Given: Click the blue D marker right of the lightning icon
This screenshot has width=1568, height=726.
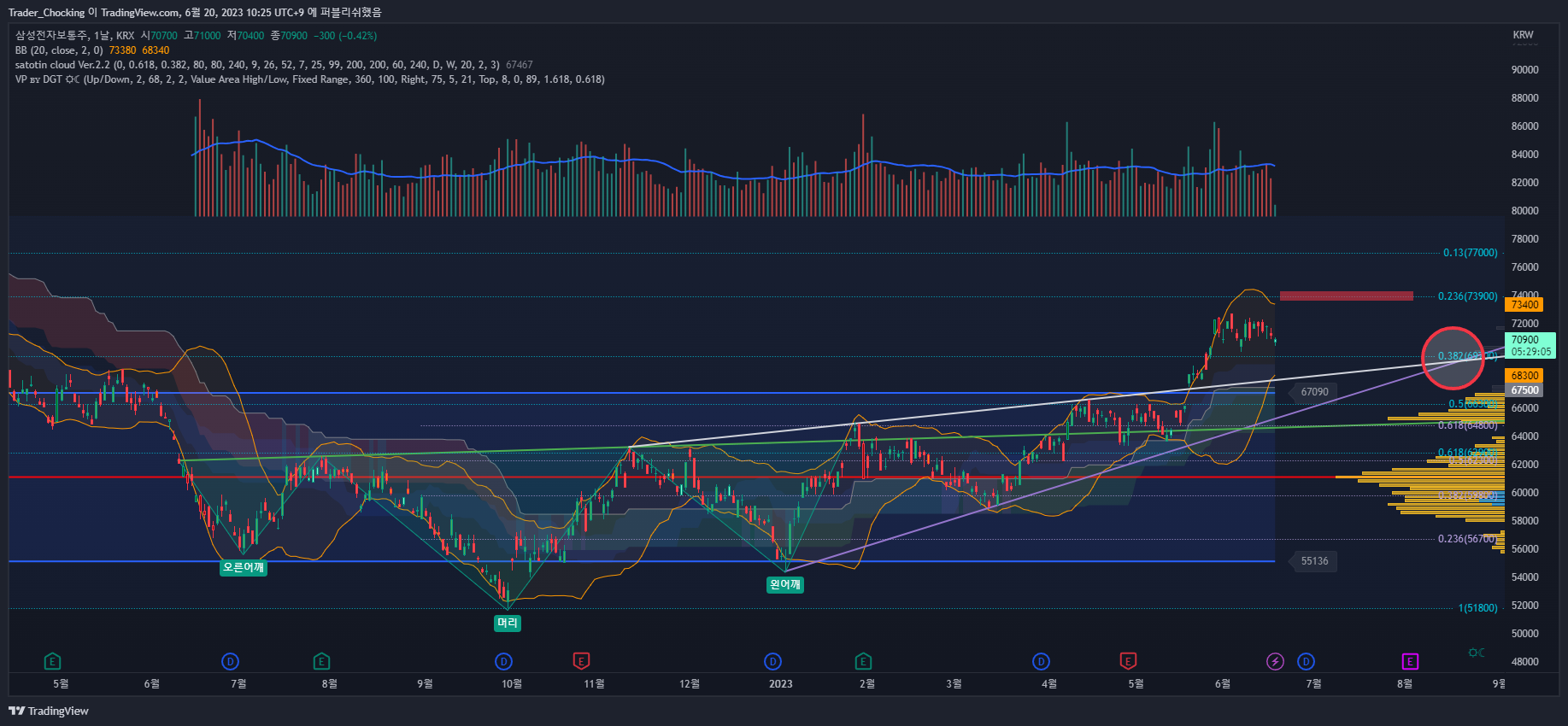Looking at the screenshot, I should [1306, 661].
